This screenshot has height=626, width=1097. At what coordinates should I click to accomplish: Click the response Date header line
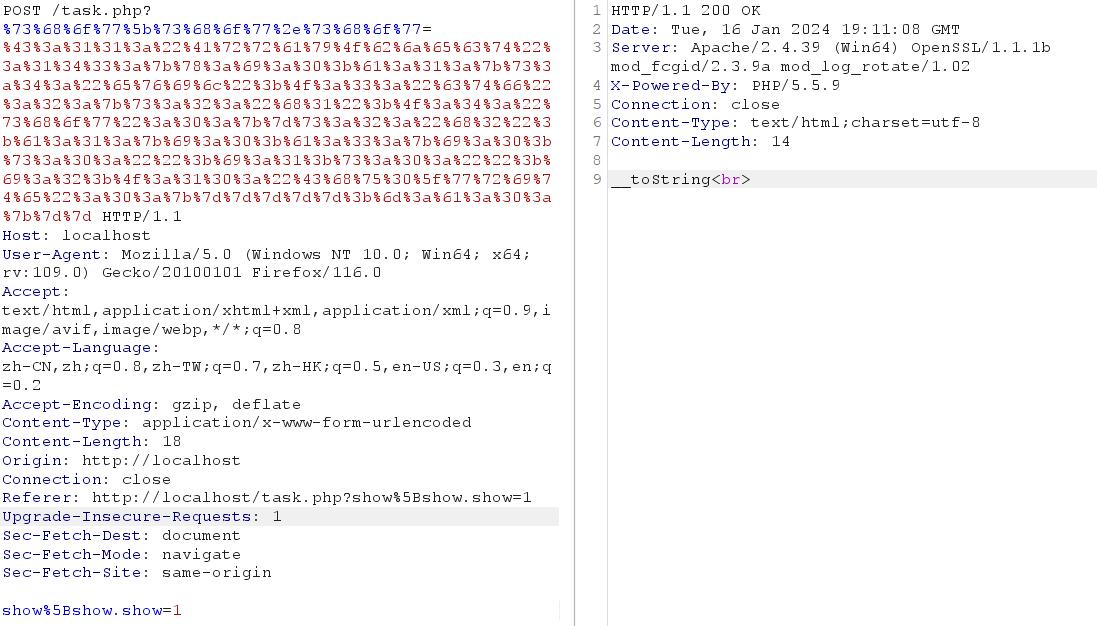[x=785, y=30]
